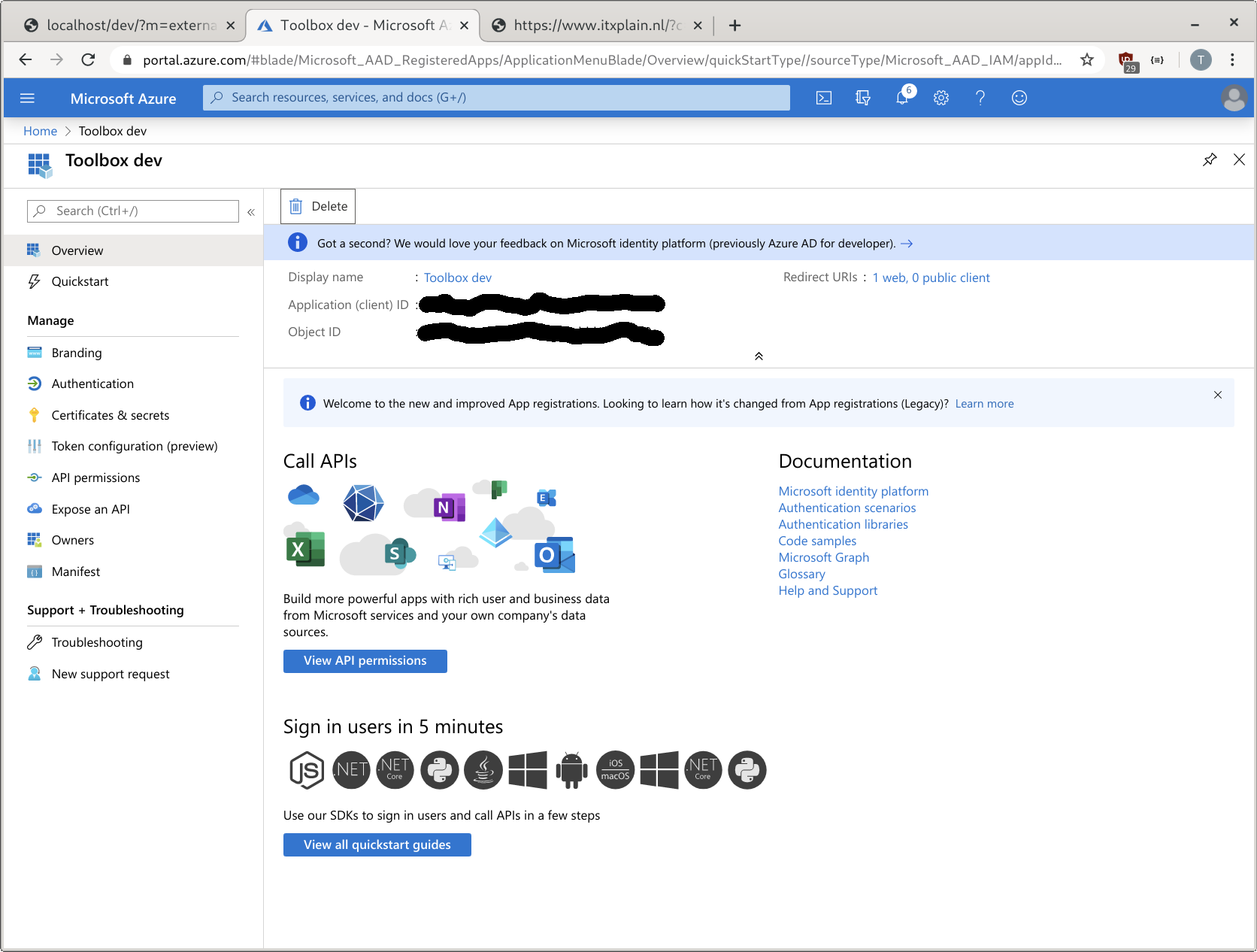Image resolution: width=1257 pixels, height=952 pixels.
Task: Open the Branding menu item
Action: click(133, 353)
